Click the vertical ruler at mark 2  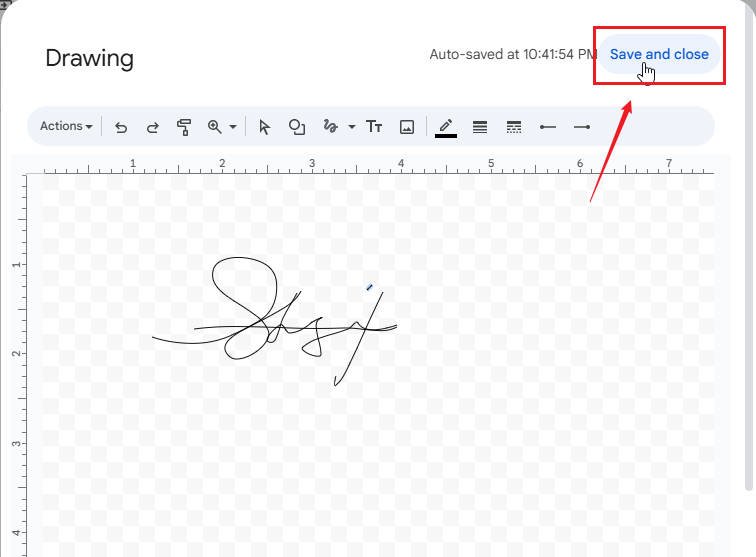pyautogui.click(x=18, y=353)
